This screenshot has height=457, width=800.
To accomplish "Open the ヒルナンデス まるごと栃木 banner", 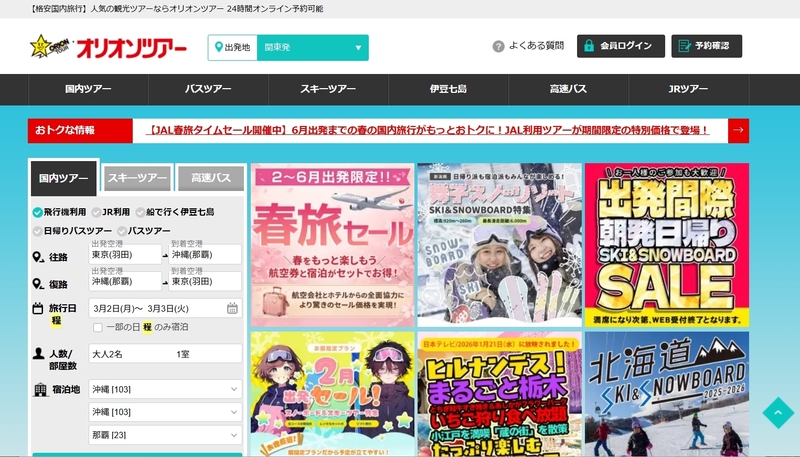I will click(x=499, y=394).
